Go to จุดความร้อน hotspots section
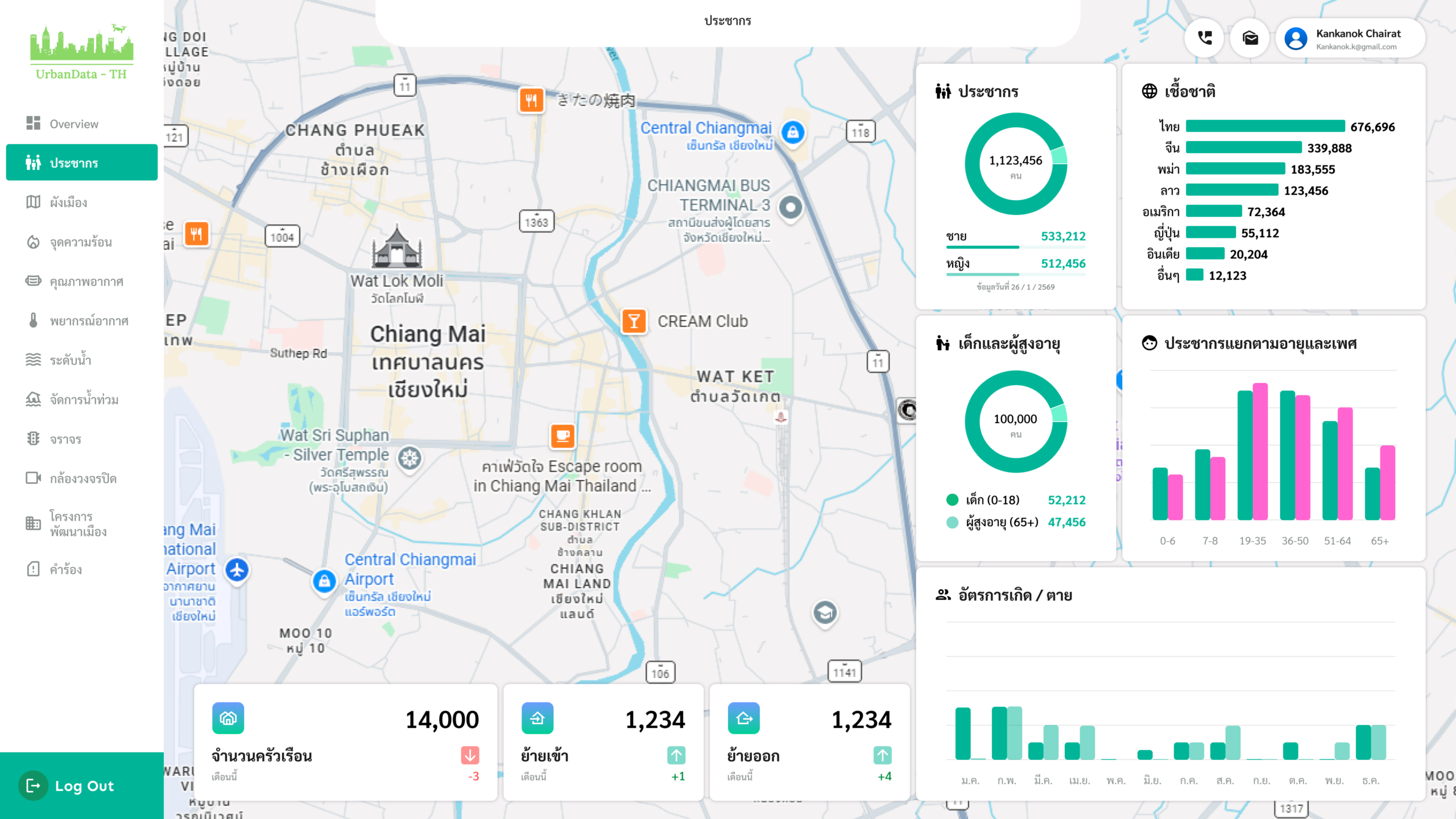Viewport: 1456px width, 819px height. point(81,242)
